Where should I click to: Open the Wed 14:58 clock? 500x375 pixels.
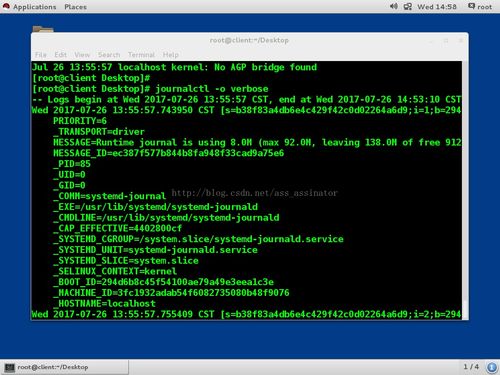[x=437, y=7]
